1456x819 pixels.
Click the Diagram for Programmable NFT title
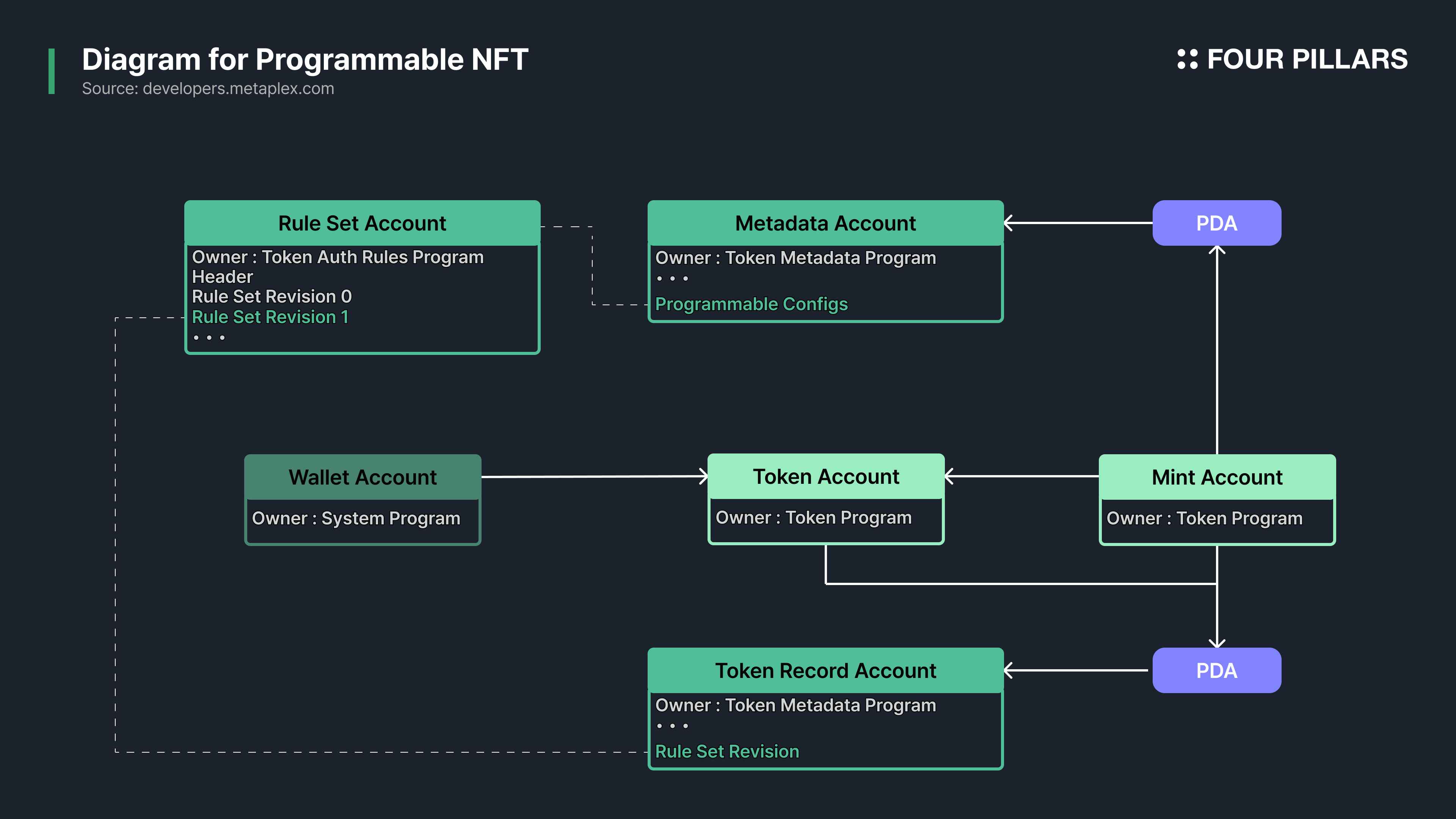click(304, 60)
